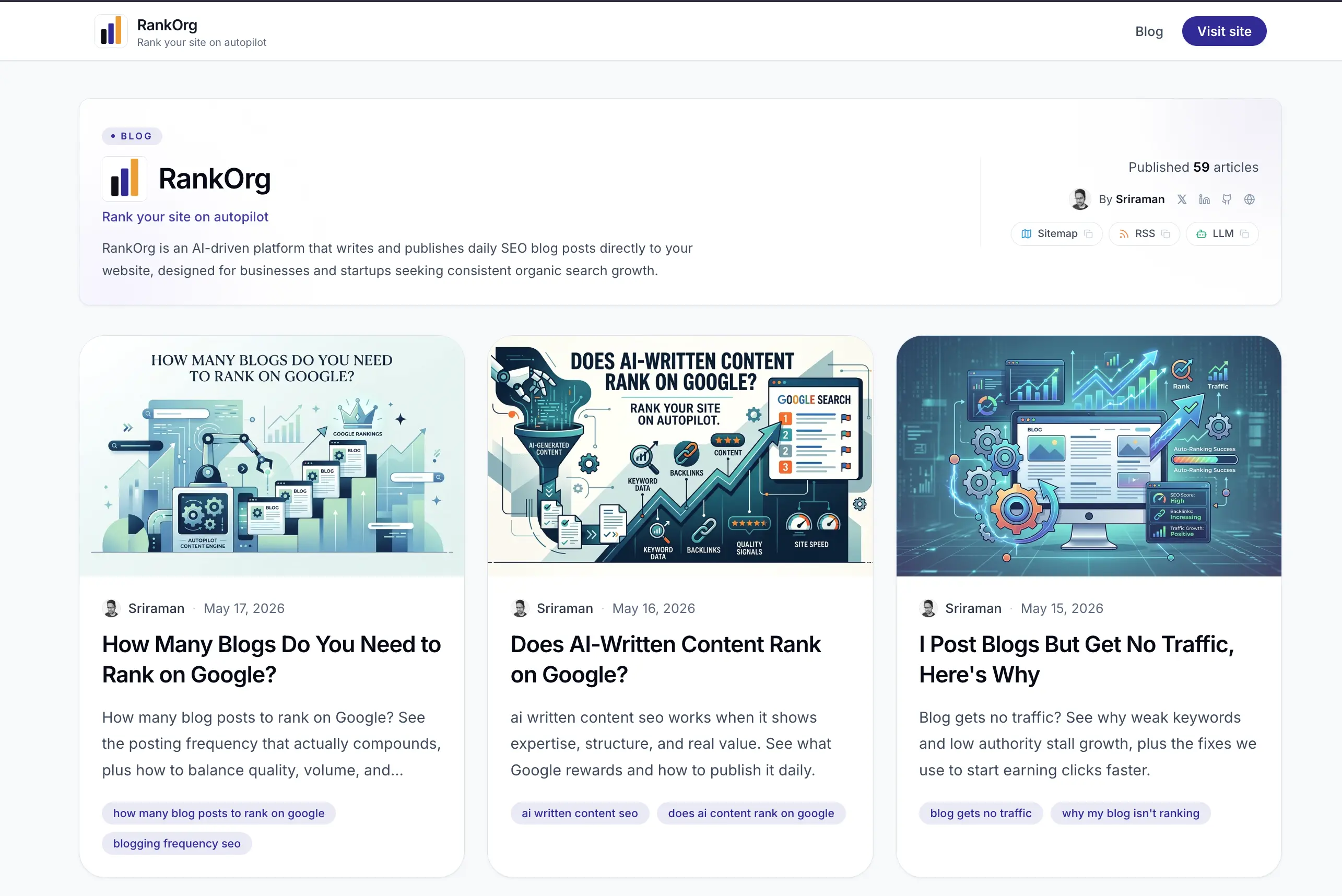Open the 'How many blogs' post cover image
Viewport: 1342px width, 896px height.
click(x=272, y=456)
